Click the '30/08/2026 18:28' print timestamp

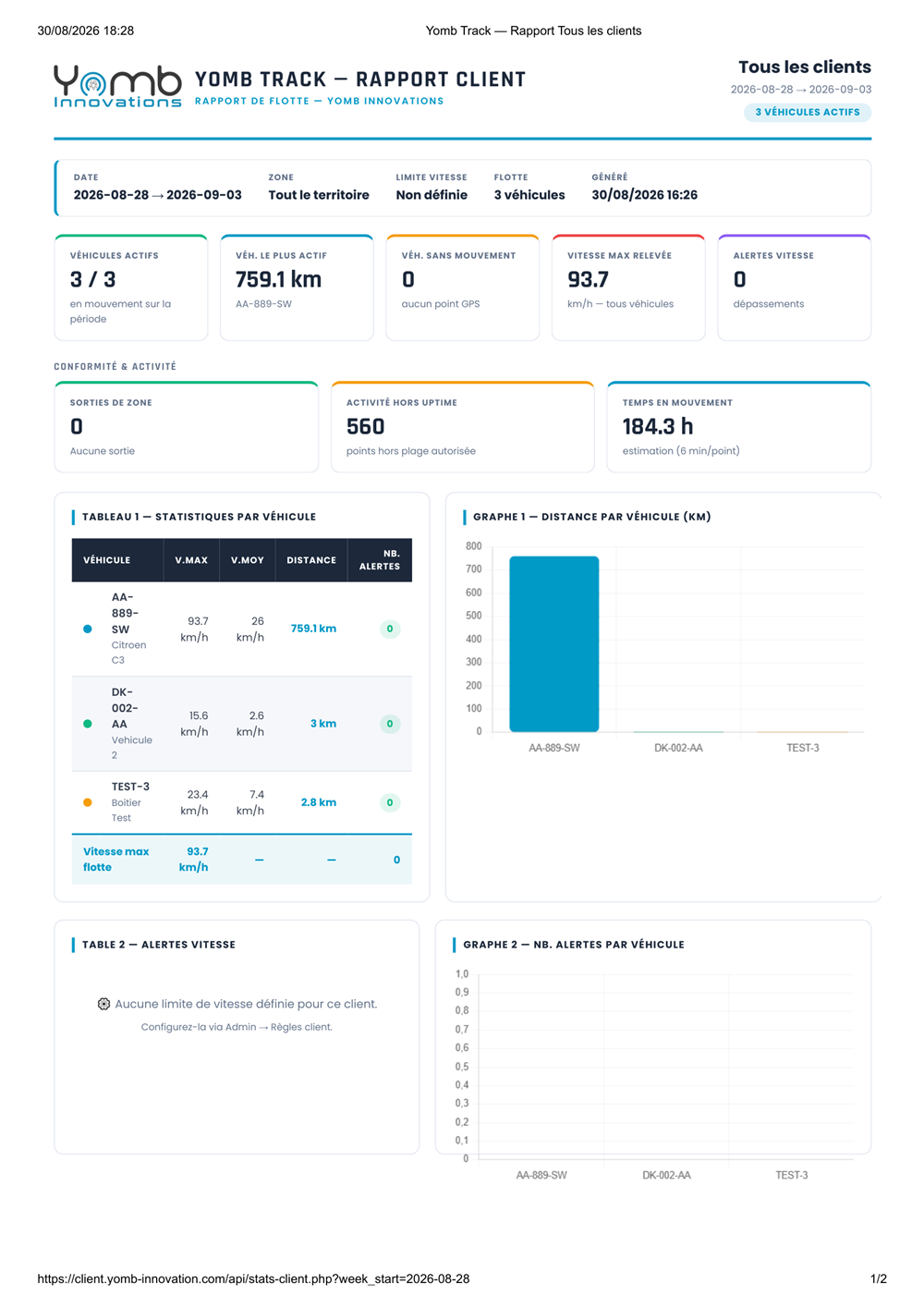pyautogui.click(x=86, y=31)
